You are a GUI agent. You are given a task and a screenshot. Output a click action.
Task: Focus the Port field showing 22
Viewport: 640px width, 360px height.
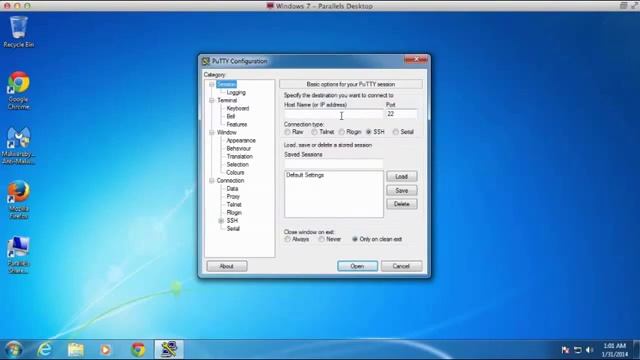tap(401, 114)
